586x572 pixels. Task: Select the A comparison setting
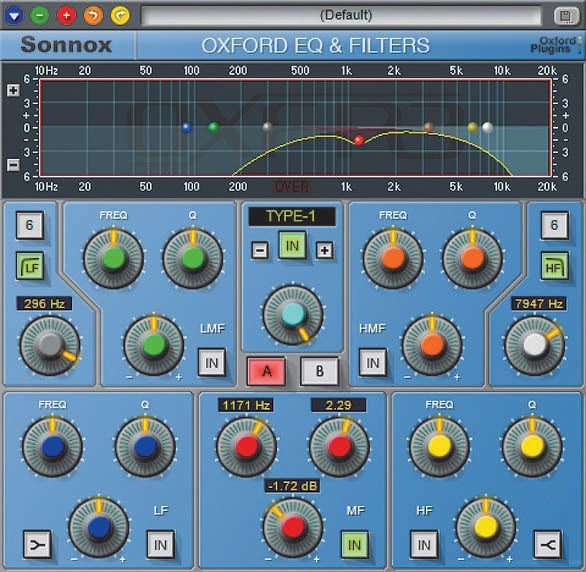[x=266, y=371]
